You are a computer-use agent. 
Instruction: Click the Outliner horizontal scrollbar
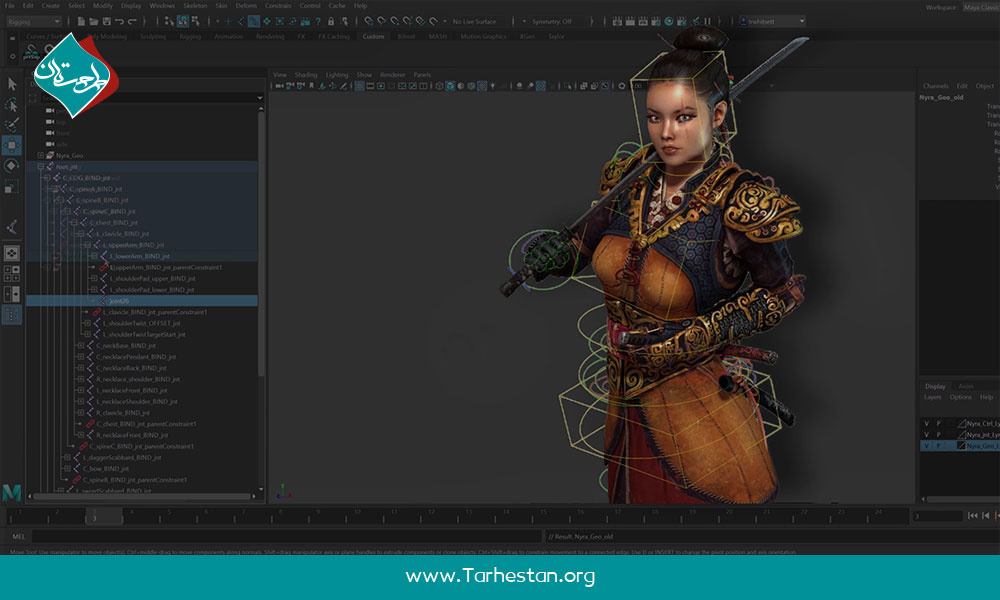[x=142, y=496]
